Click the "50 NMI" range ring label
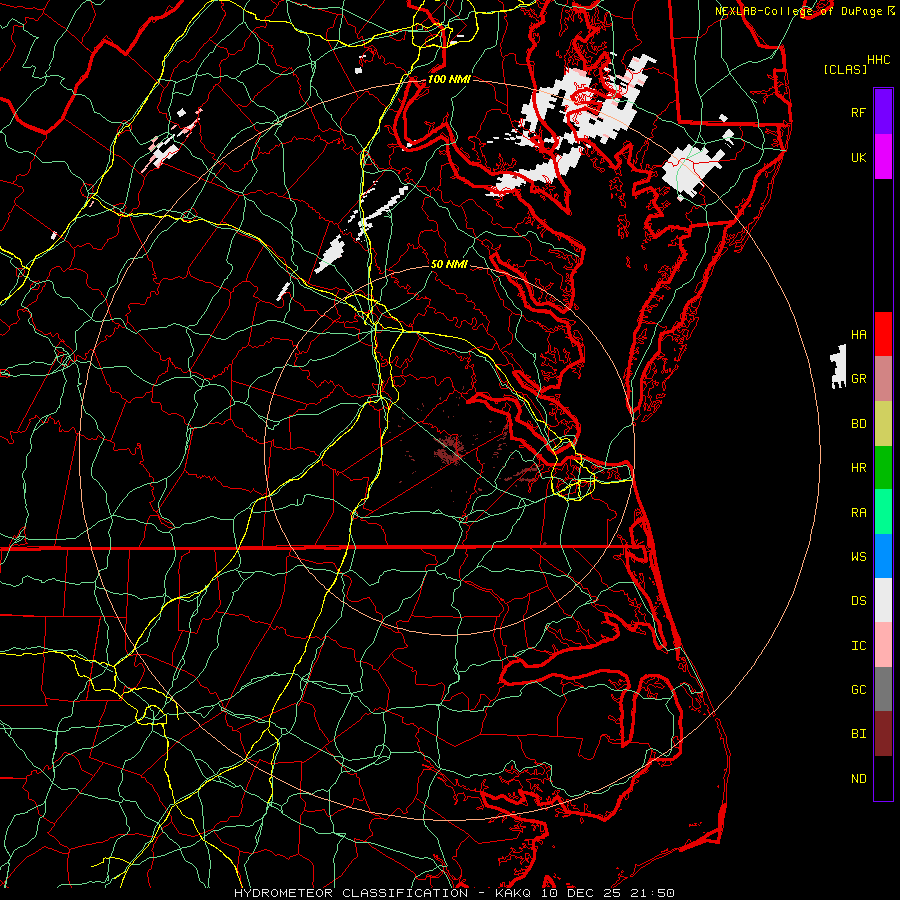900x900 pixels. point(449,264)
